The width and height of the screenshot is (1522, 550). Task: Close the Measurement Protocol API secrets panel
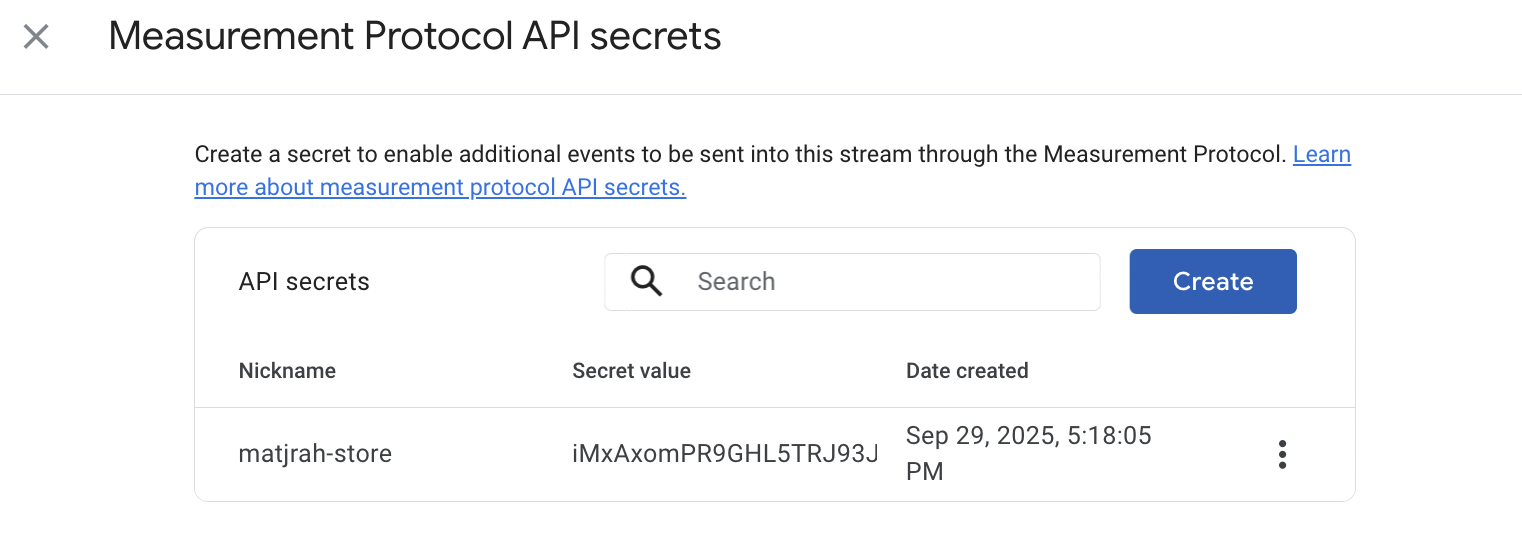[36, 38]
